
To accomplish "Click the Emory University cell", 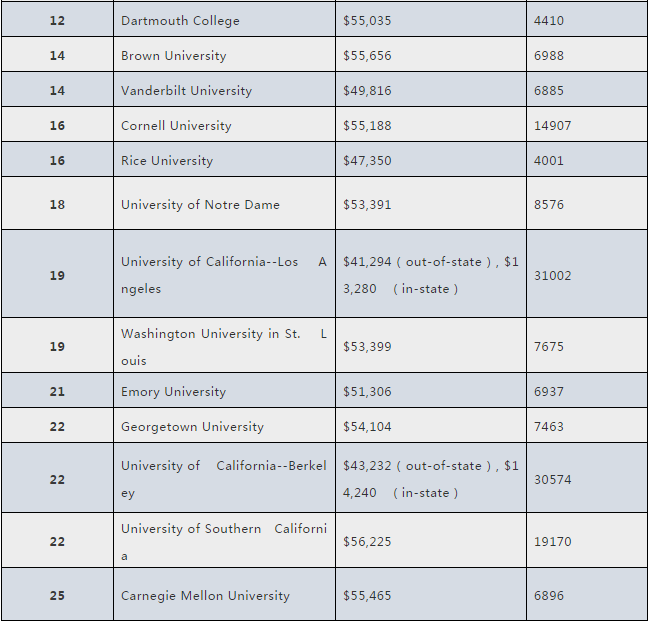I will (173, 392).
